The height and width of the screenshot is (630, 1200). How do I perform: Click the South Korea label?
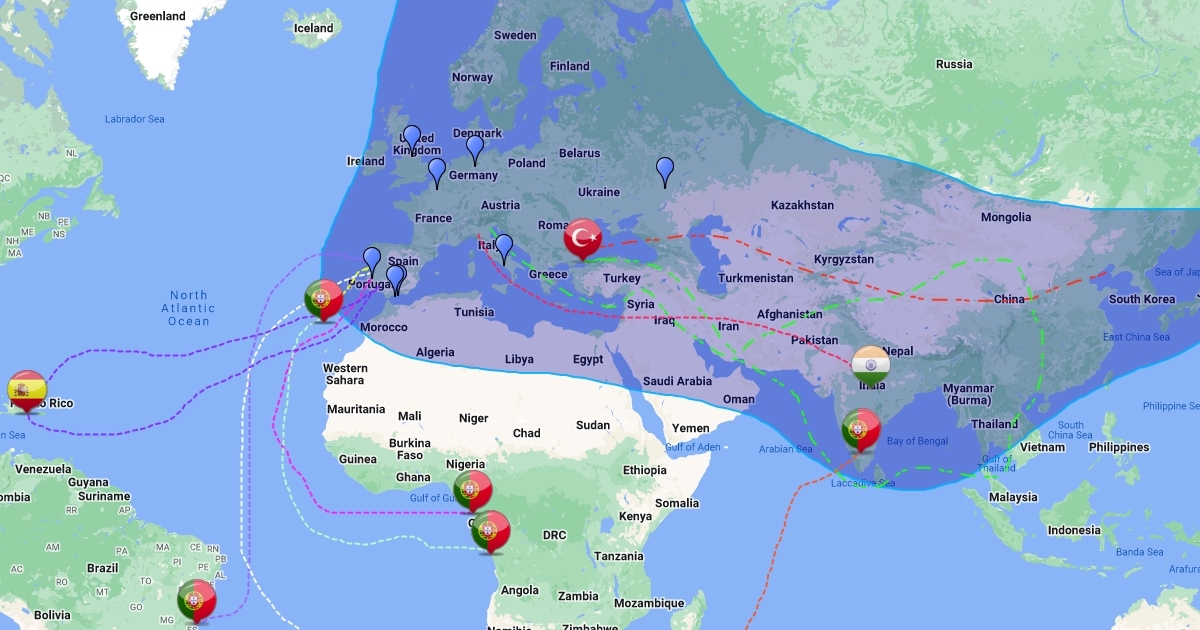pyautogui.click(x=1142, y=299)
